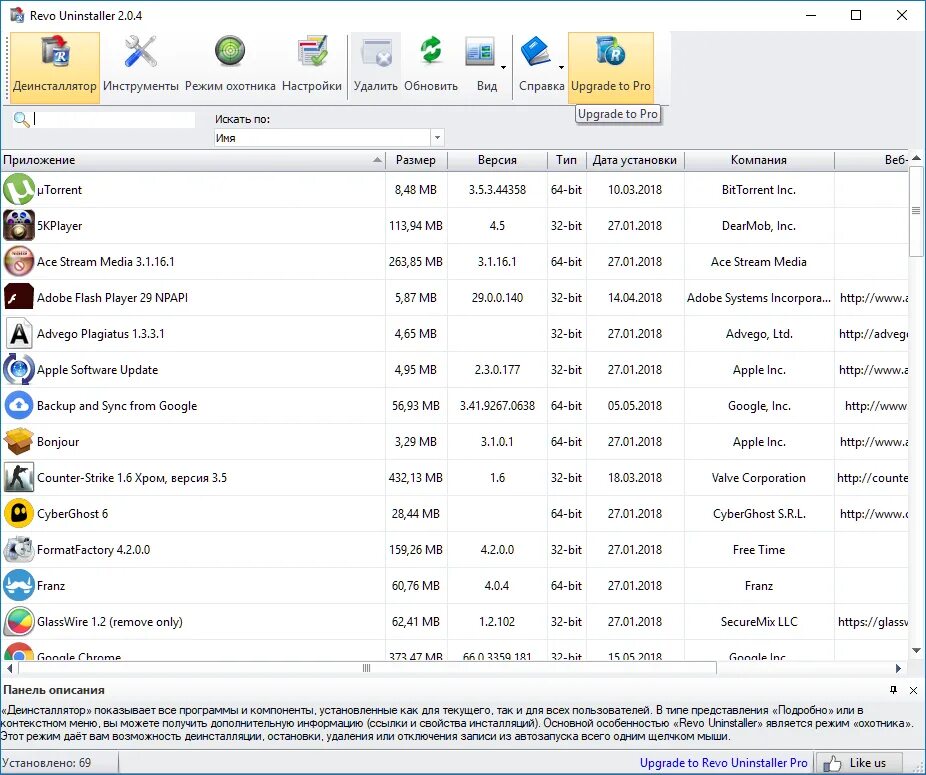Select the CyberGhost 6 ghost icon
926x775 pixels.
18,514
